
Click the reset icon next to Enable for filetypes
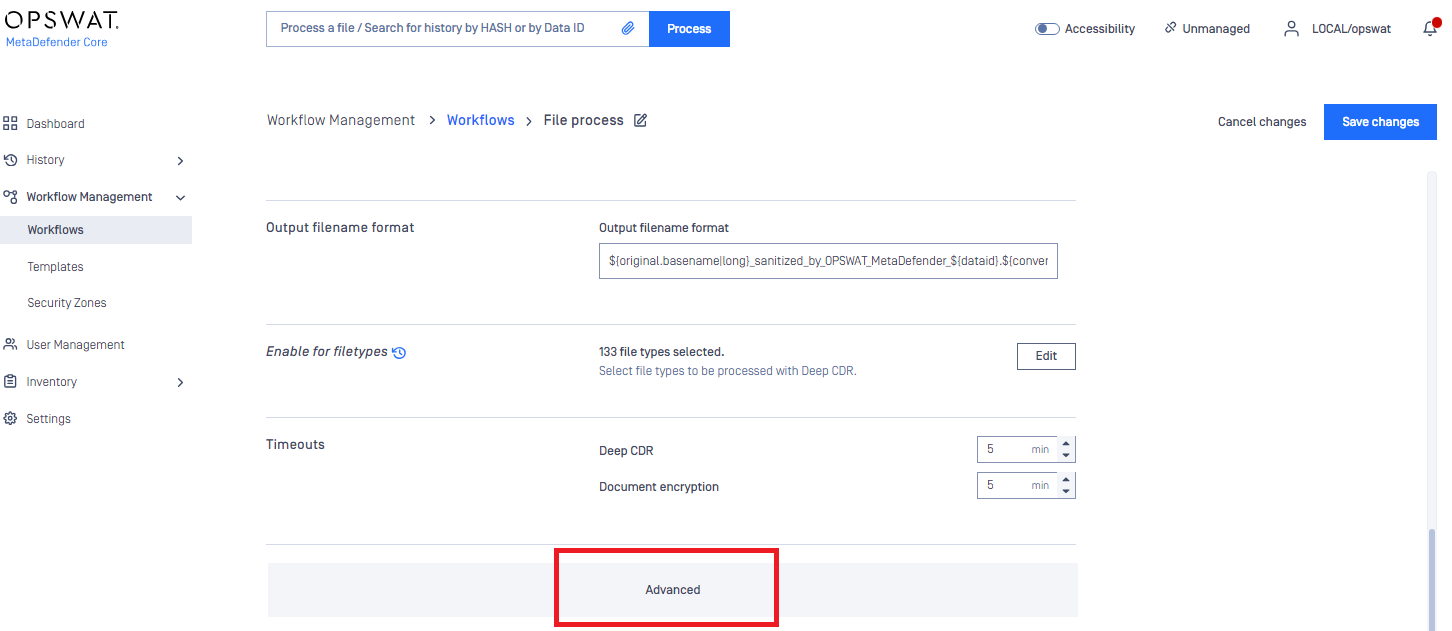(x=399, y=353)
